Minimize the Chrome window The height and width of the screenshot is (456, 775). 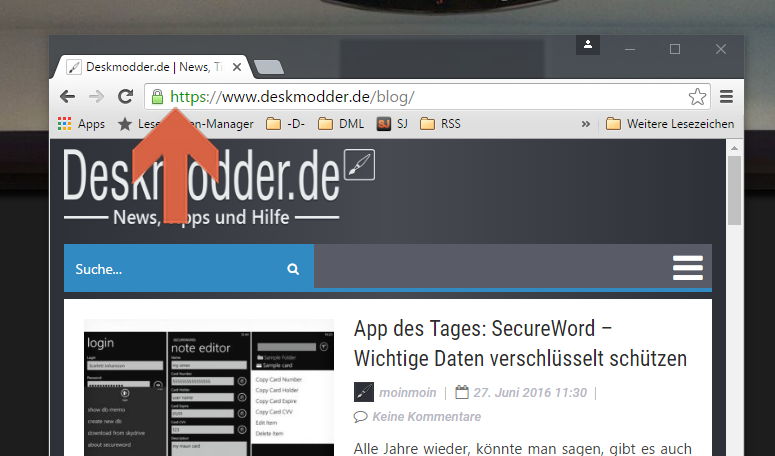pyautogui.click(x=630, y=49)
